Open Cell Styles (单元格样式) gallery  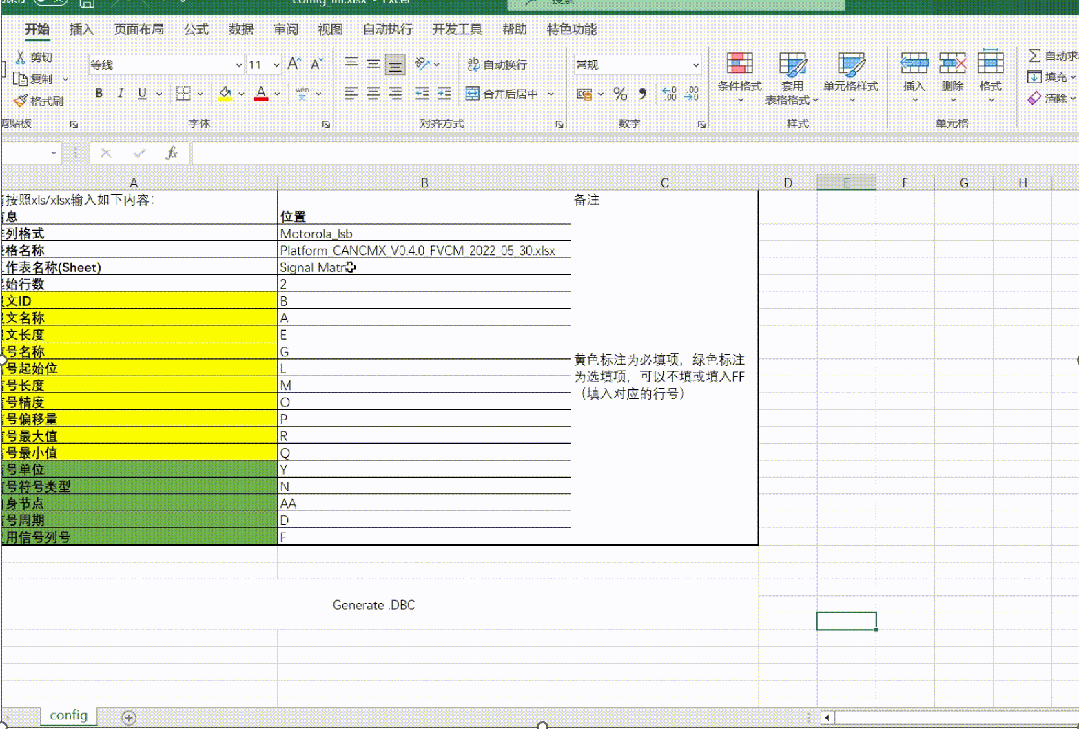click(851, 78)
